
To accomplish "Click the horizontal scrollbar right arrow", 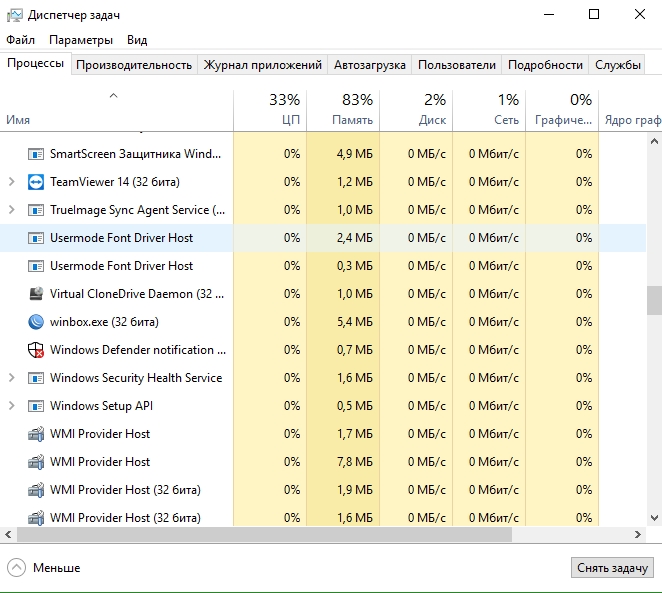I will [638, 535].
